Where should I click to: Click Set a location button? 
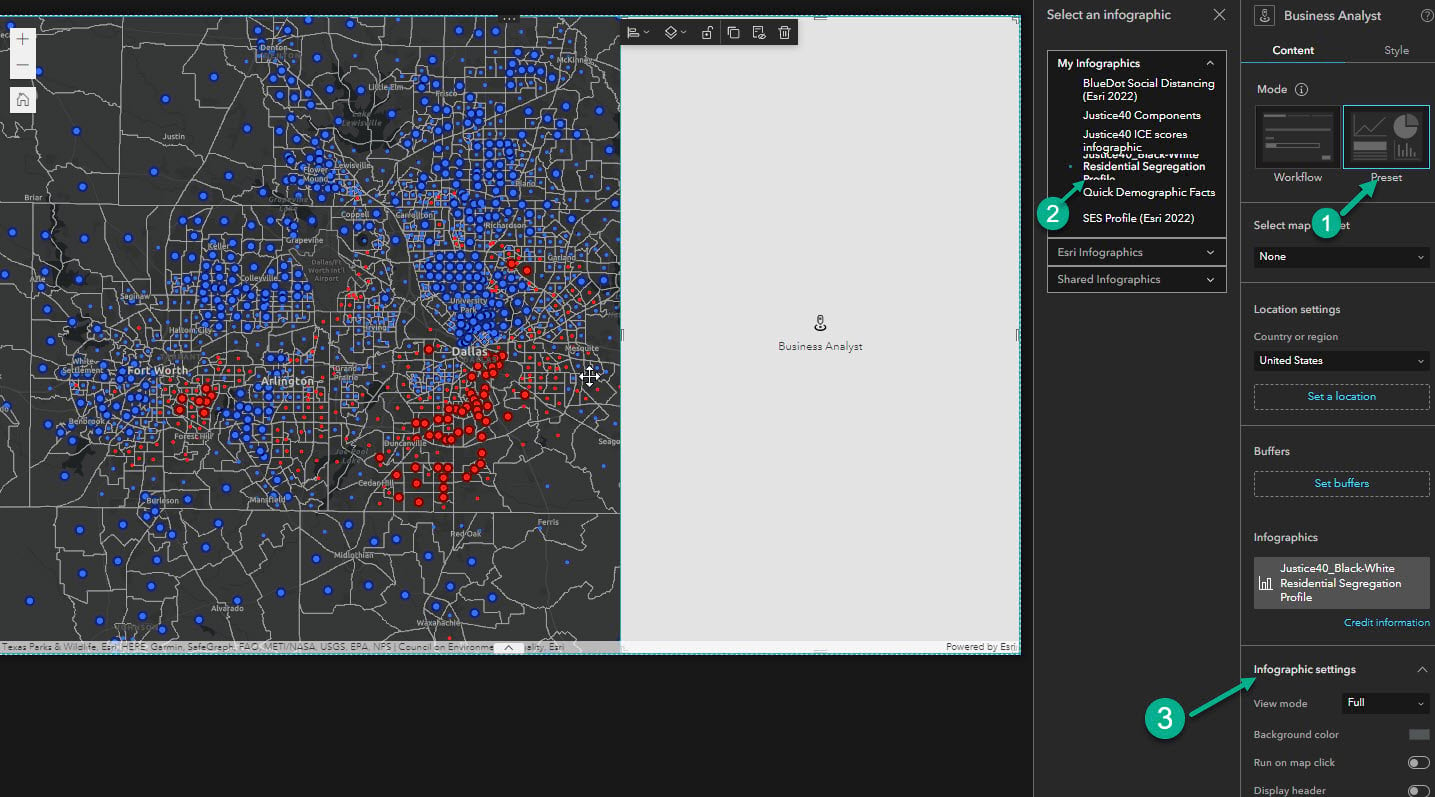(x=1341, y=396)
